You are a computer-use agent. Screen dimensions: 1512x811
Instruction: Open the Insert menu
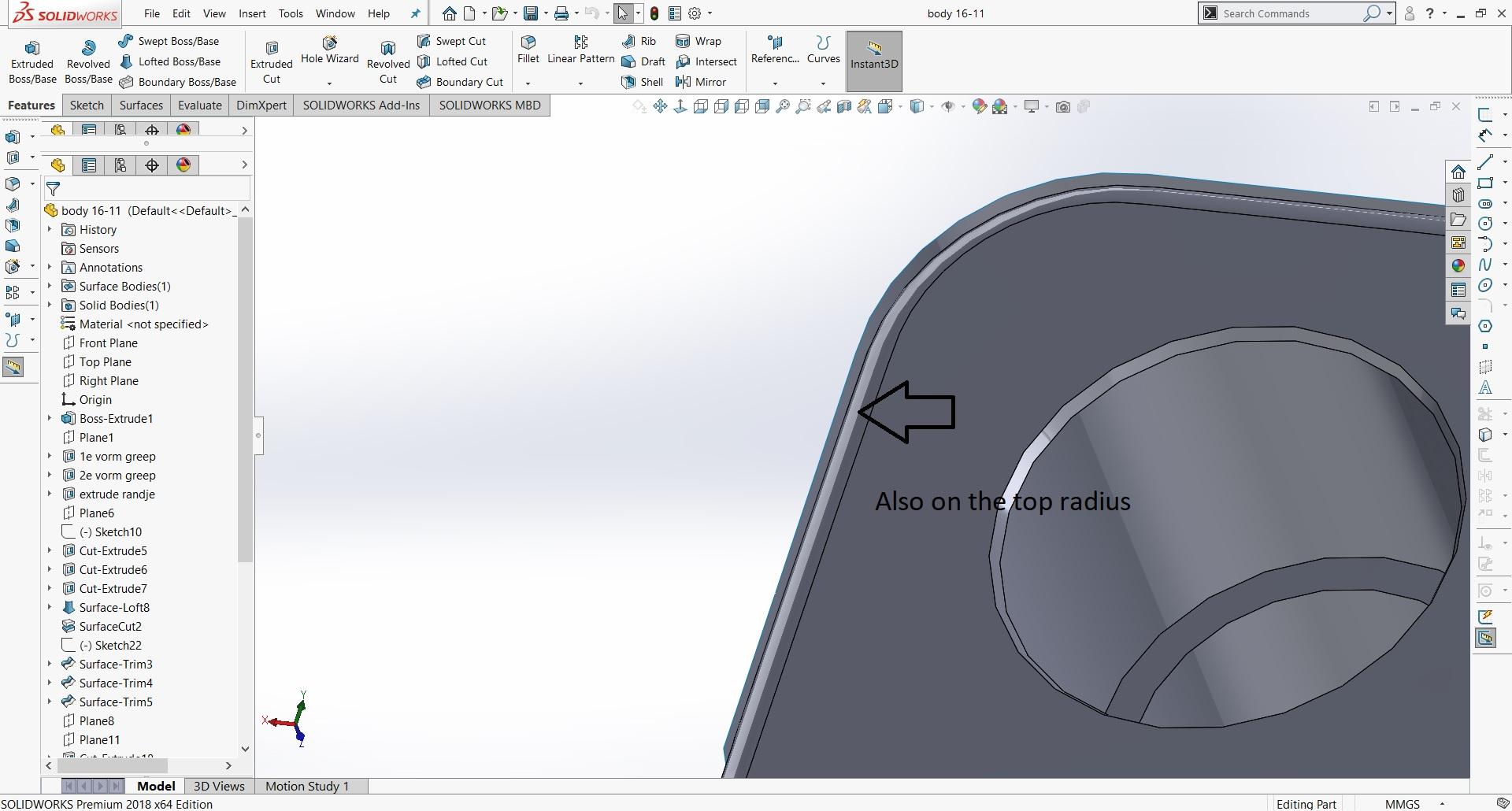(x=252, y=13)
